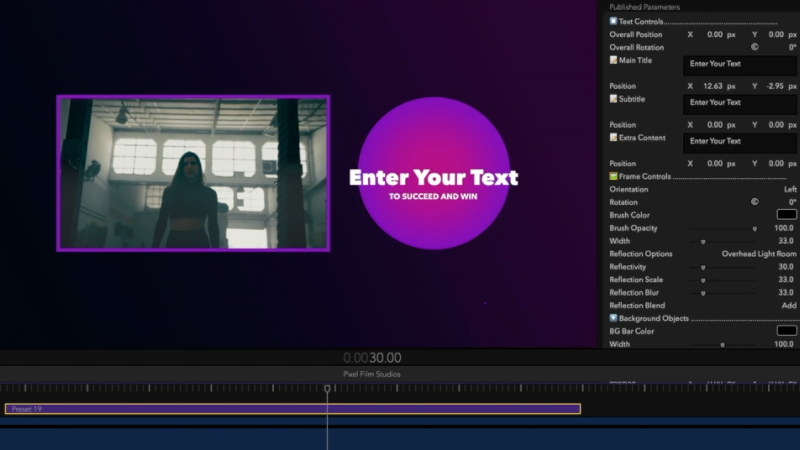Viewport: 800px width, 450px height.
Task: Click the 30.00 timecode display
Action: 385,358
